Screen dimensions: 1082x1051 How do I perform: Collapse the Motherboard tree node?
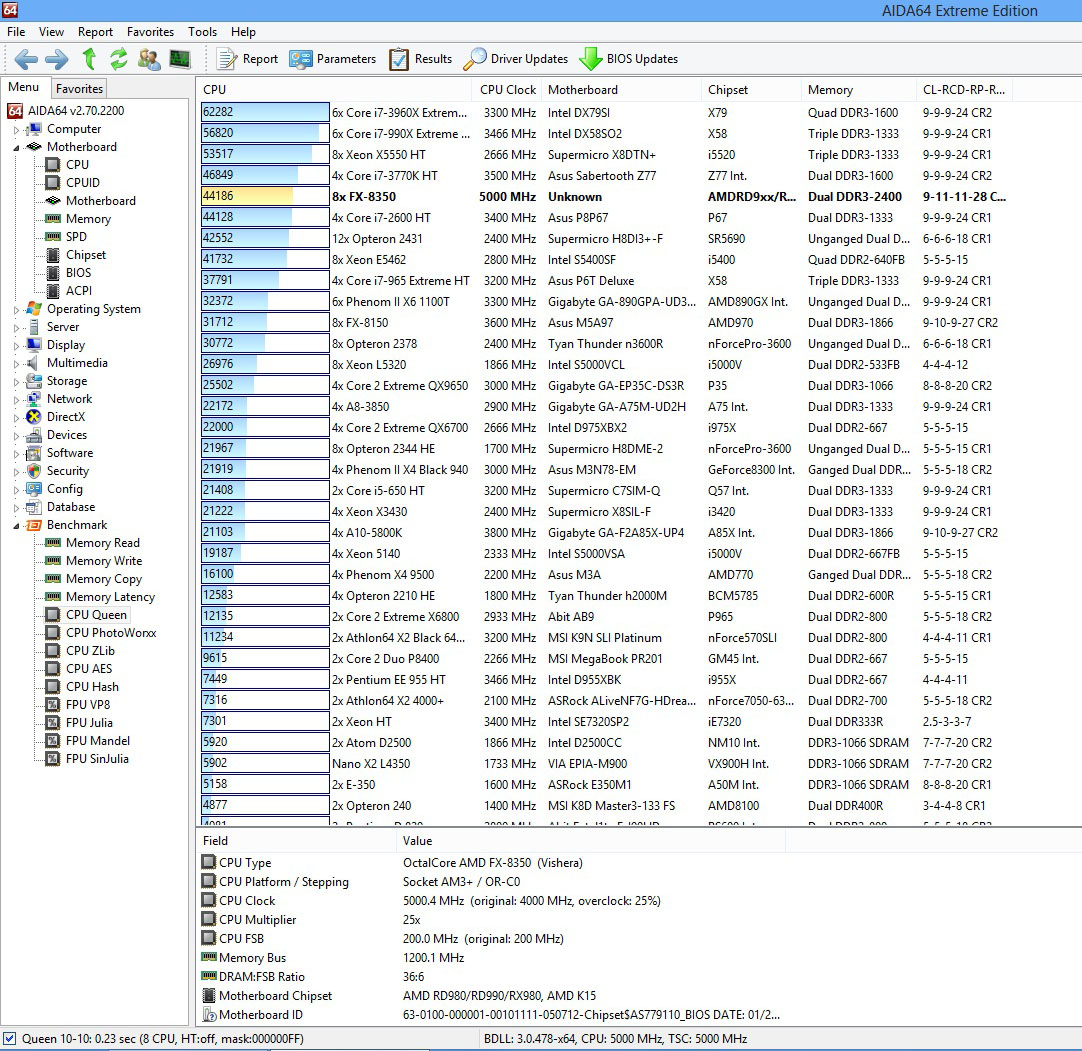tap(17, 148)
